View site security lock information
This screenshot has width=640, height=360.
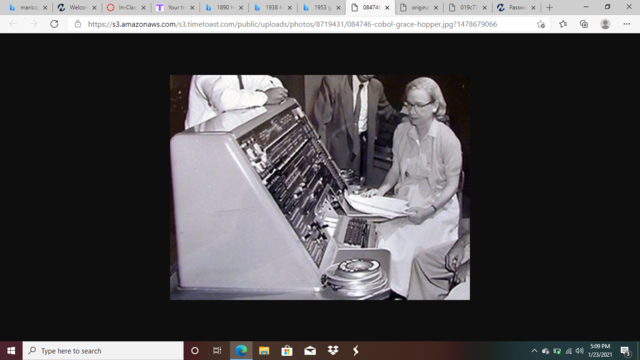click(x=78, y=24)
